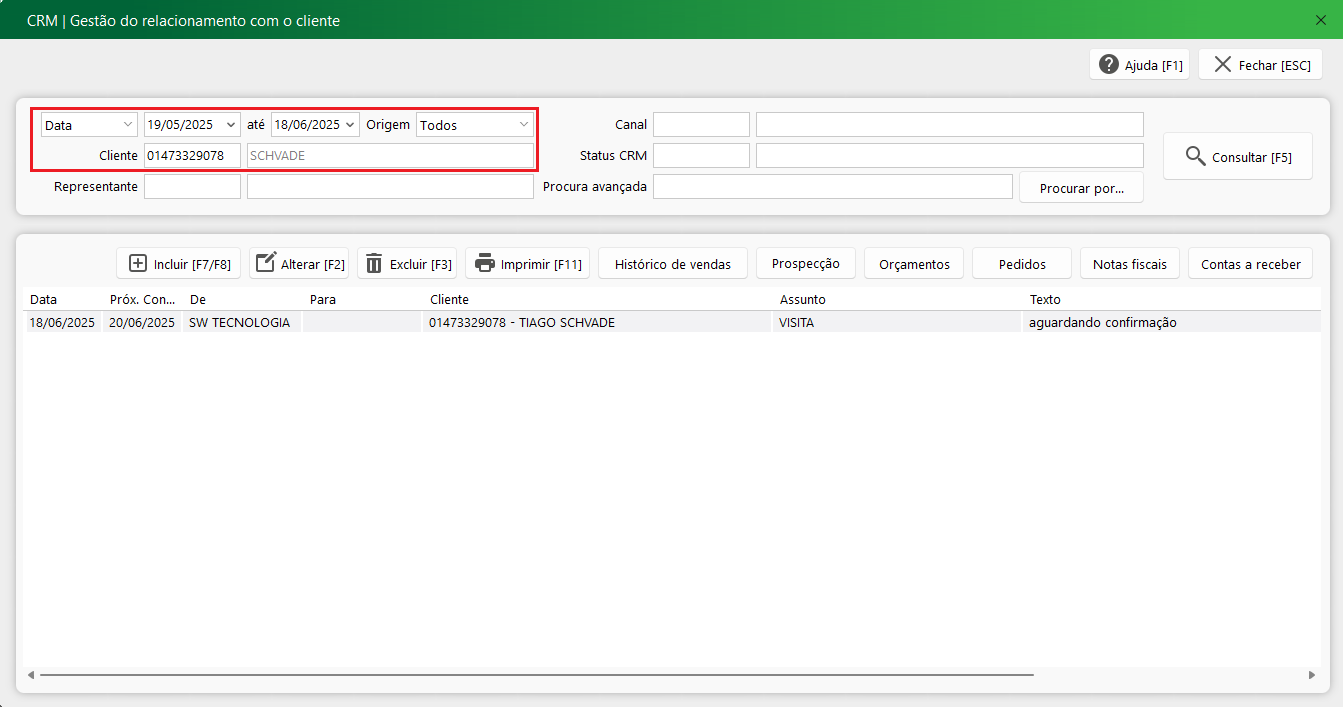The image size is (1343, 707).
Task: Click the Prospecção button
Action: [x=805, y=264]
